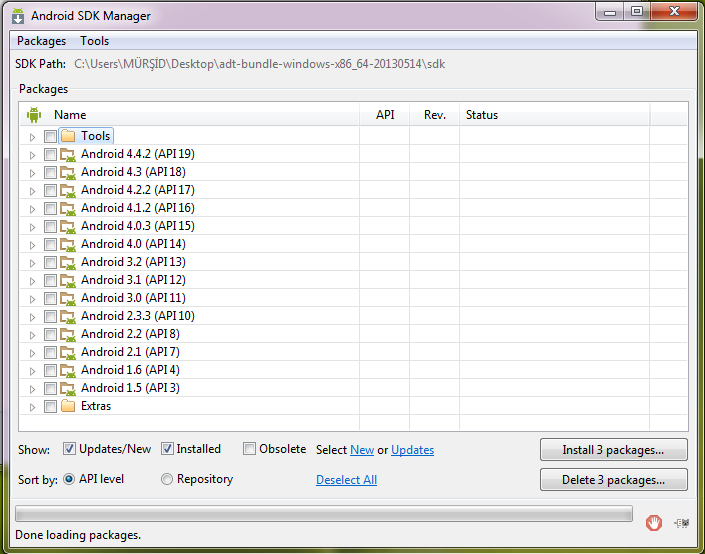This screenshot has width=705, height=554.
Task: Open the Packages menu
Action: (41, 41)
